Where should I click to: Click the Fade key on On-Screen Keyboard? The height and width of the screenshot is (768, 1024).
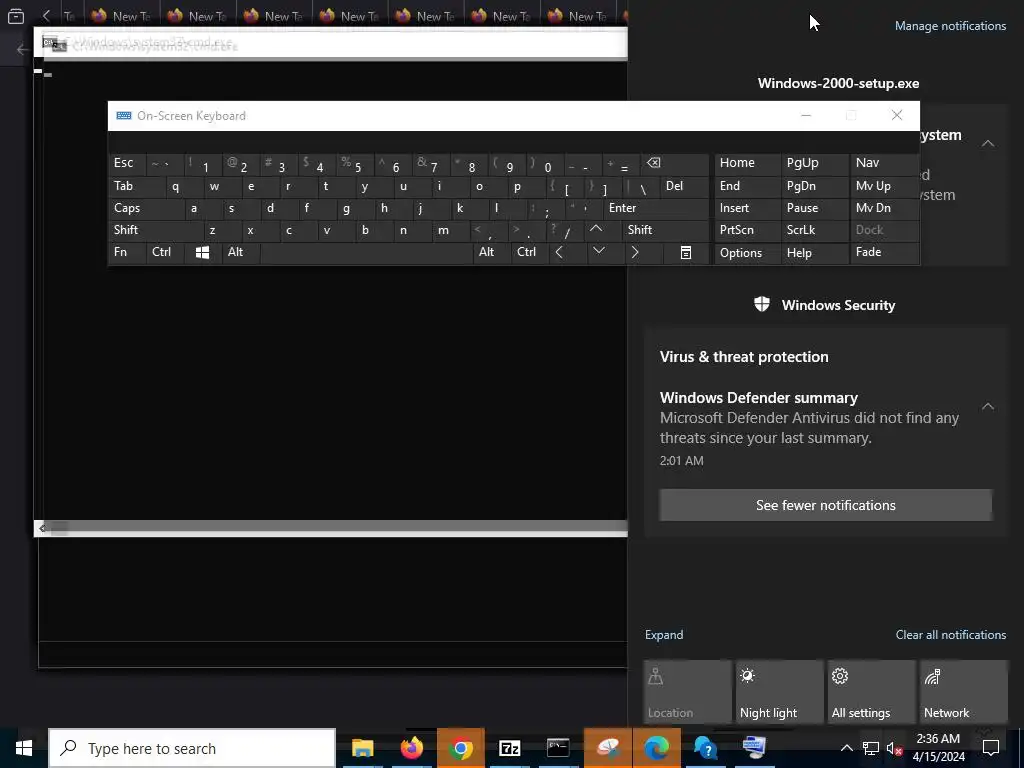[884, 253]
